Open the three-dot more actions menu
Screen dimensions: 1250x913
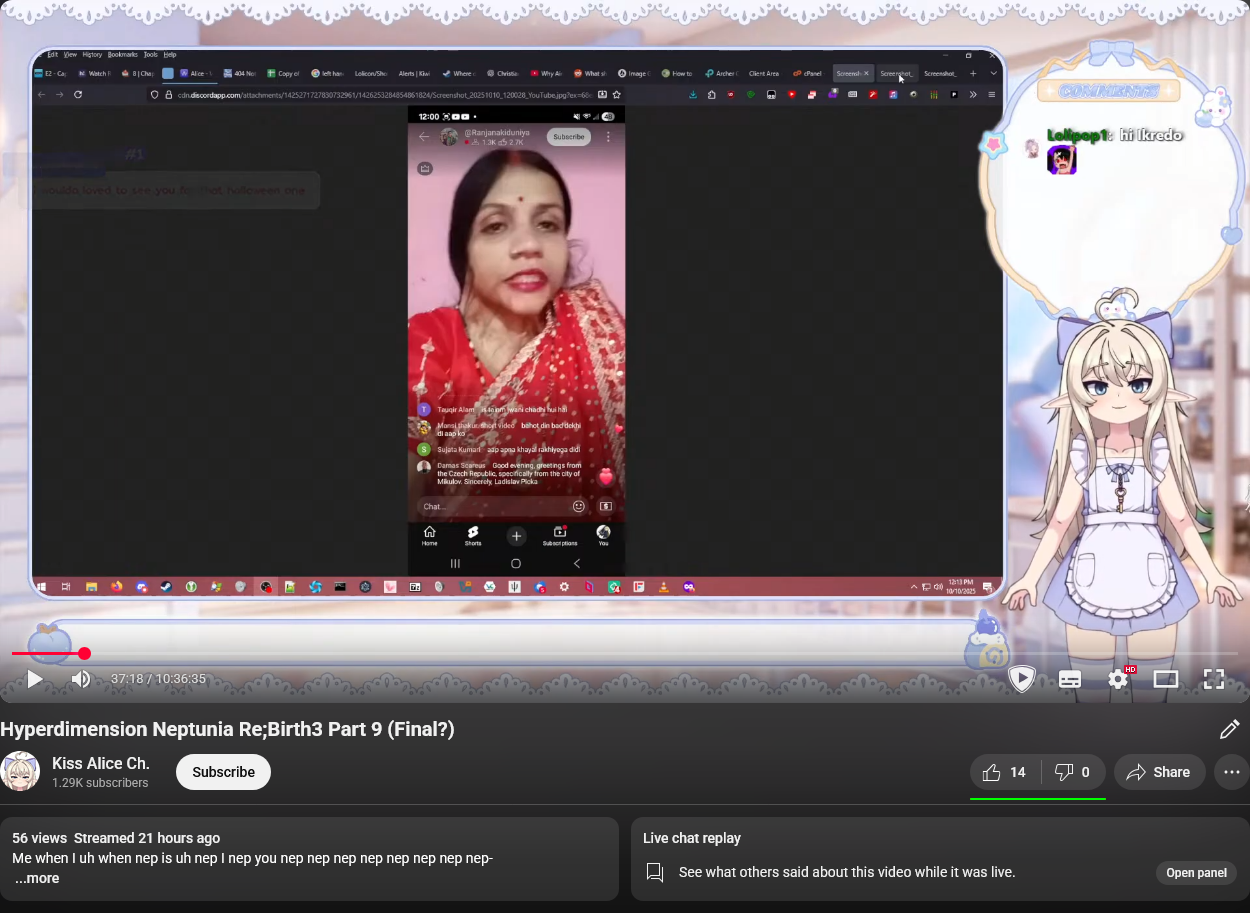coord(1231,772)
